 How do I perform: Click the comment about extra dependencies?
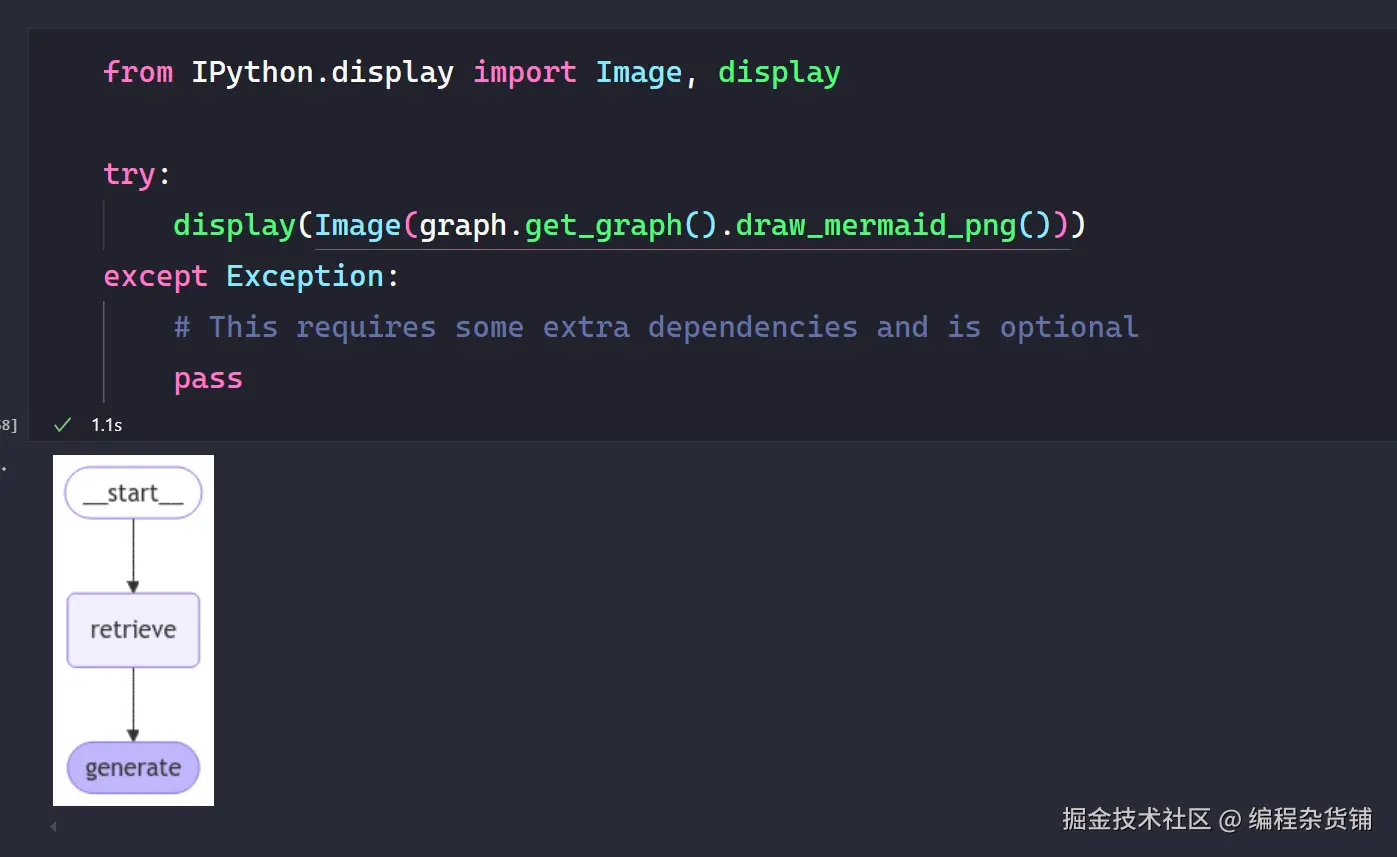click(x=657, y=326)
